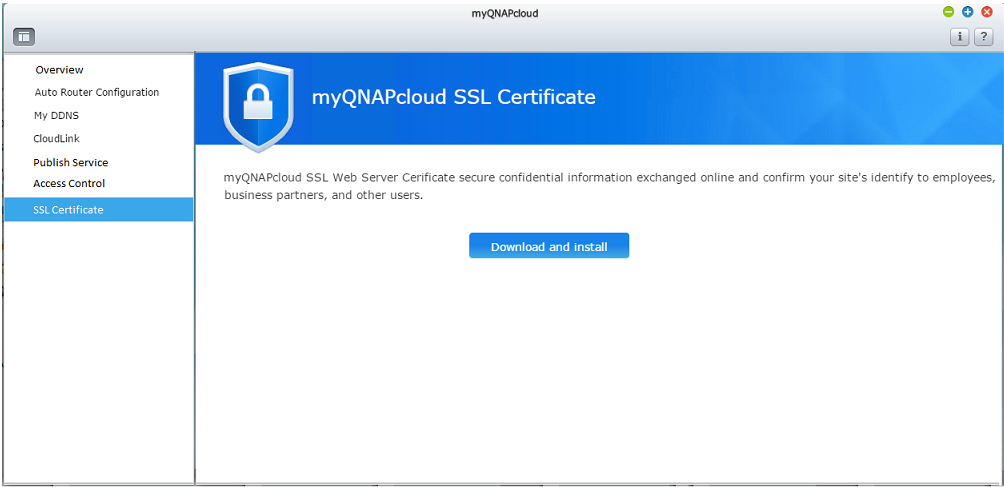Open the Overview section
The height and width of the screenshot is (487, 1004).
(60, 70)
